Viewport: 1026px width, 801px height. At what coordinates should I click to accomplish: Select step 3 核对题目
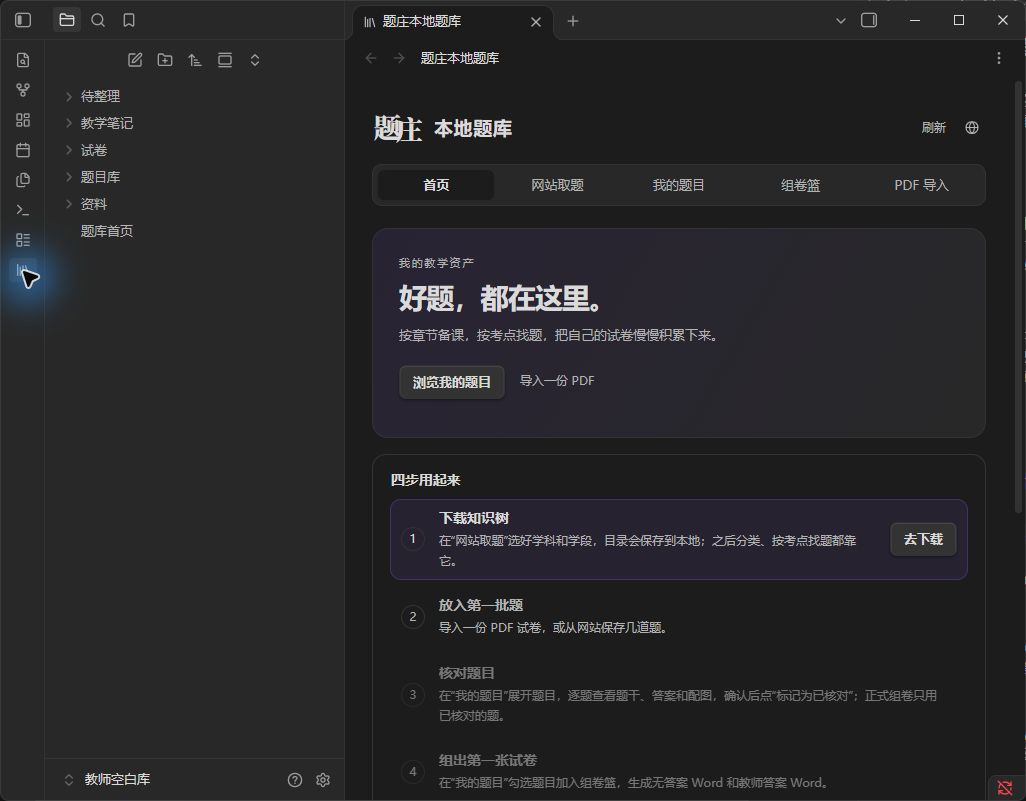(679, 694)
